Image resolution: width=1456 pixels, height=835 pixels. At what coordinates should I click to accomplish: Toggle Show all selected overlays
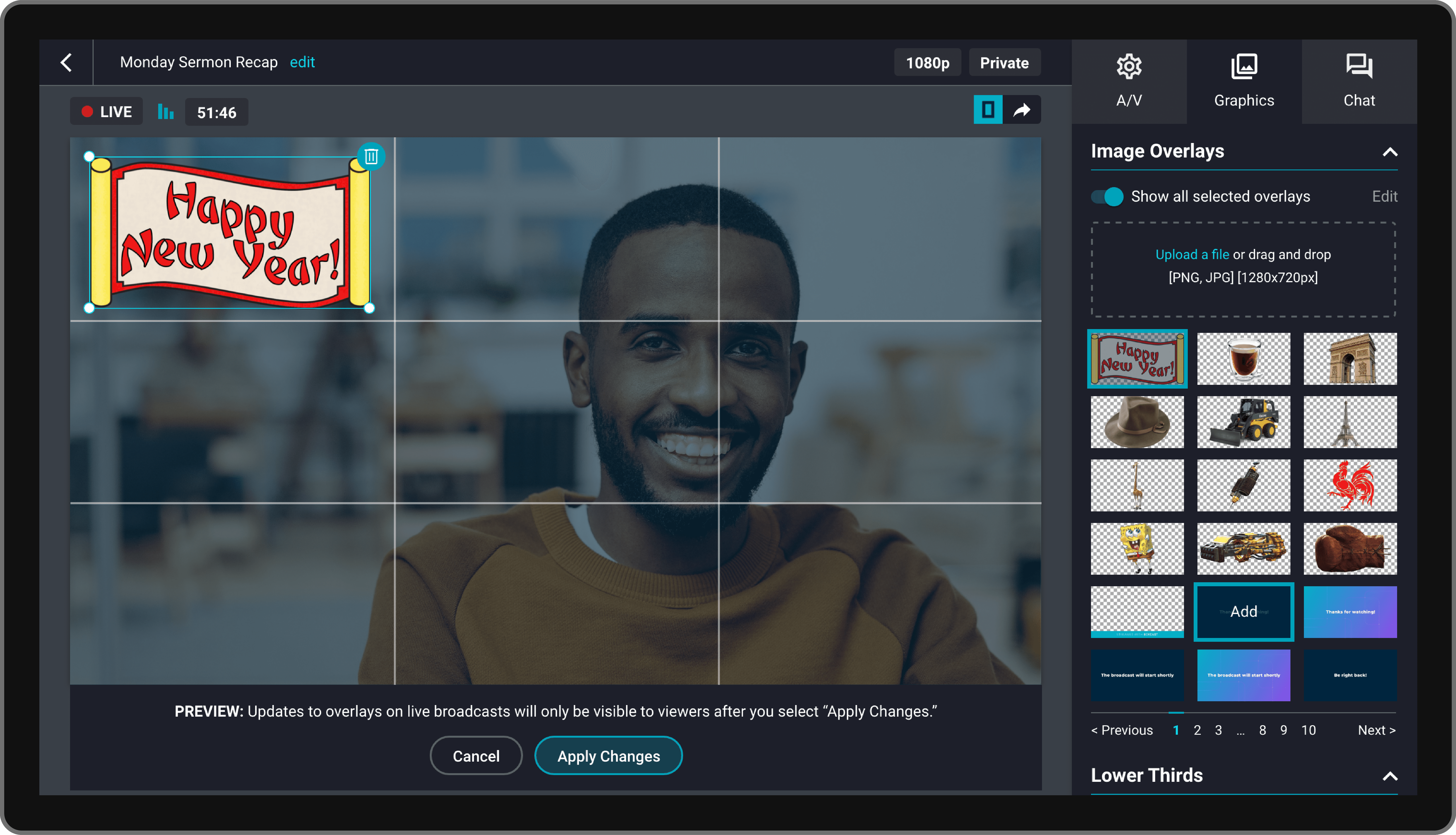coord(1107,197)
